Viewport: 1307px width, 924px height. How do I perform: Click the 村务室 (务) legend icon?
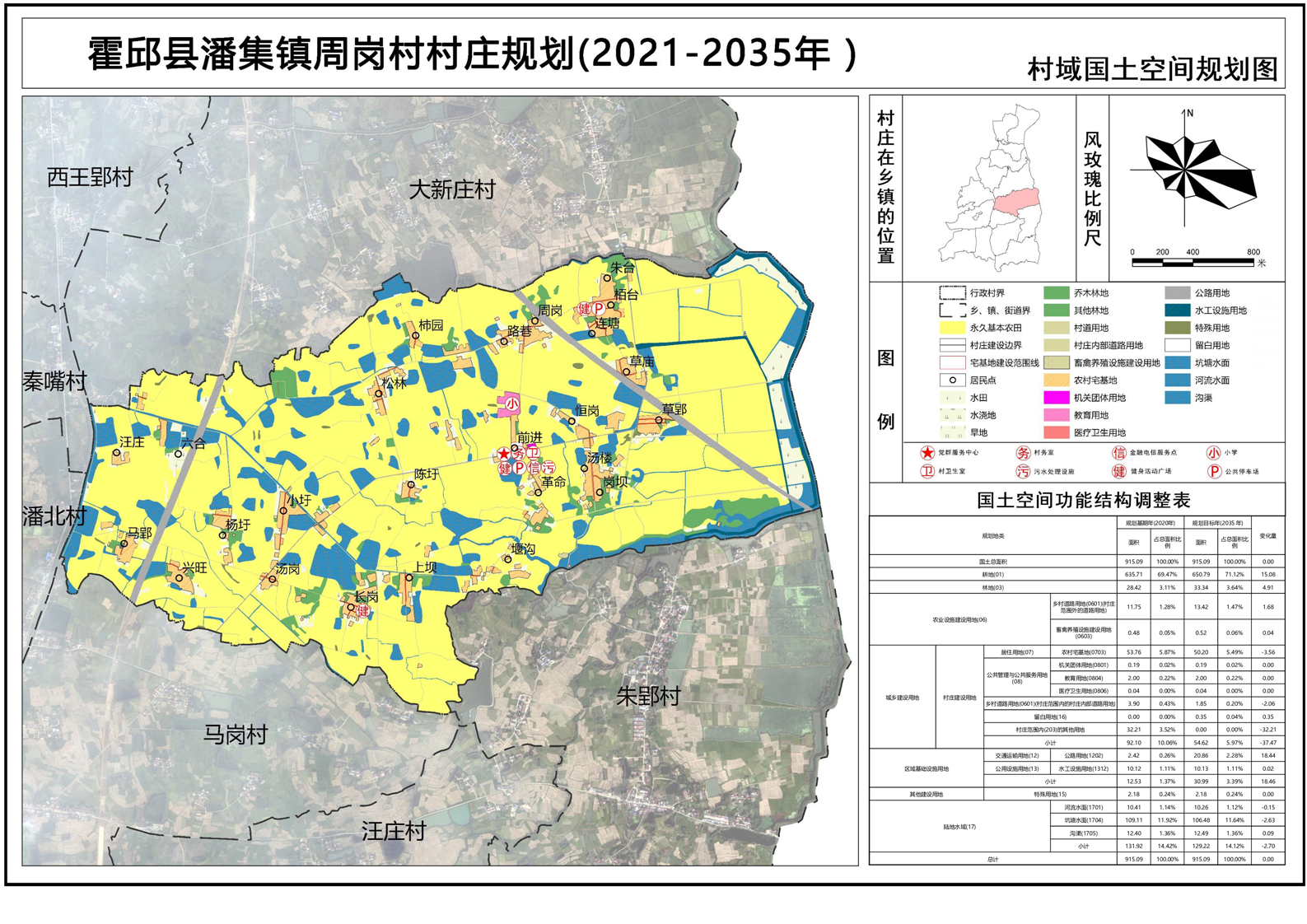(1022, 453)
